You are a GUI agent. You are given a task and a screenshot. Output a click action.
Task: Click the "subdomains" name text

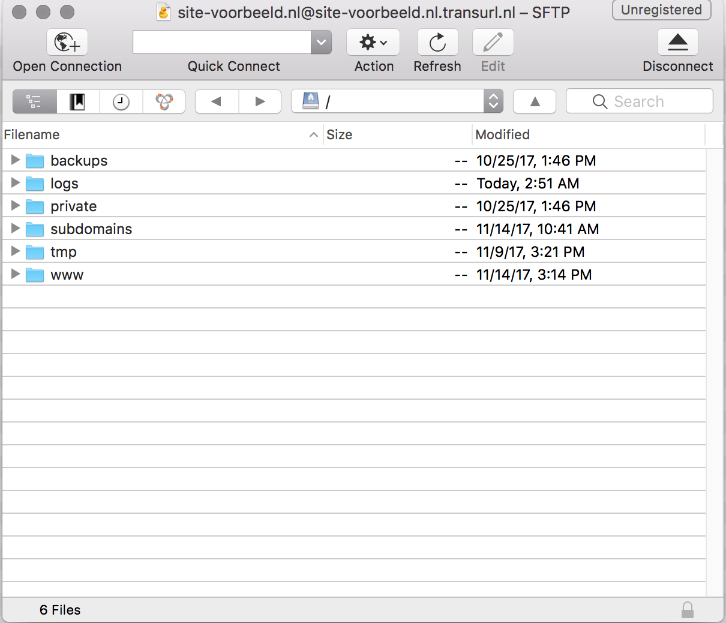(x=91, y=229)
